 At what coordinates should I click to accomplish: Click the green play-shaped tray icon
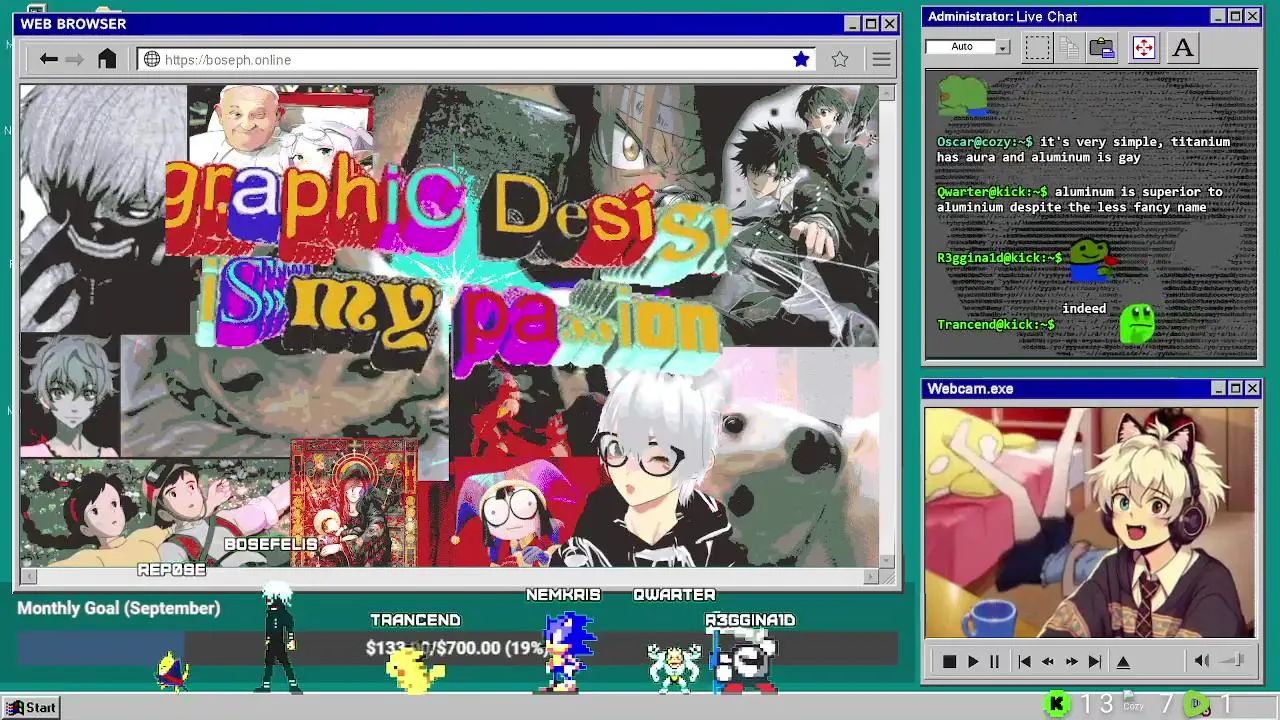1196,705
